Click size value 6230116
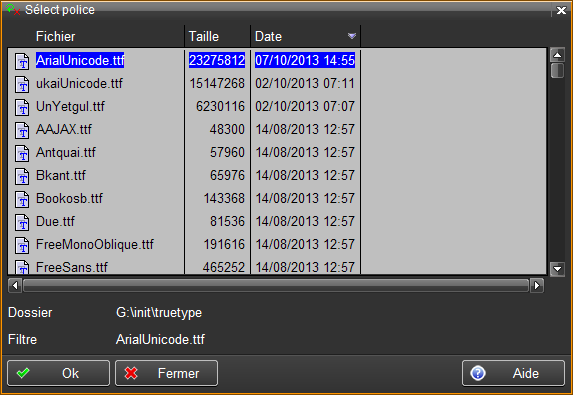 pos(220,106)
